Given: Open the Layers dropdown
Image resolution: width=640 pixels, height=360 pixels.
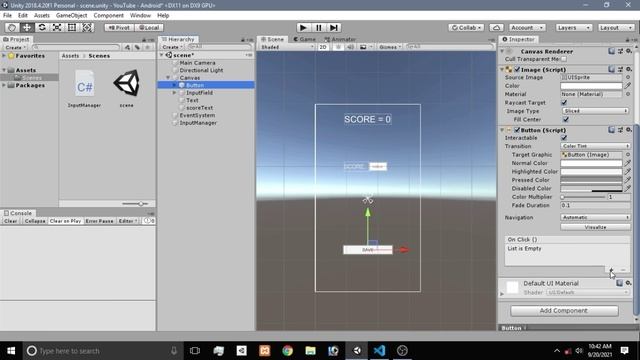Looking at the screenshot, I should (573, 27).
